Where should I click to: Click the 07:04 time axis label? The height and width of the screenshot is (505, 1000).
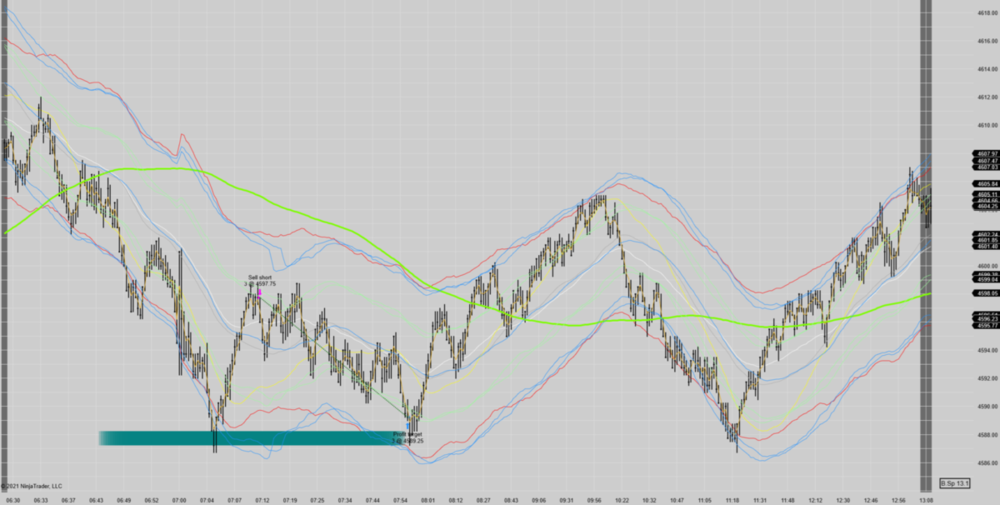click(207, 499)
